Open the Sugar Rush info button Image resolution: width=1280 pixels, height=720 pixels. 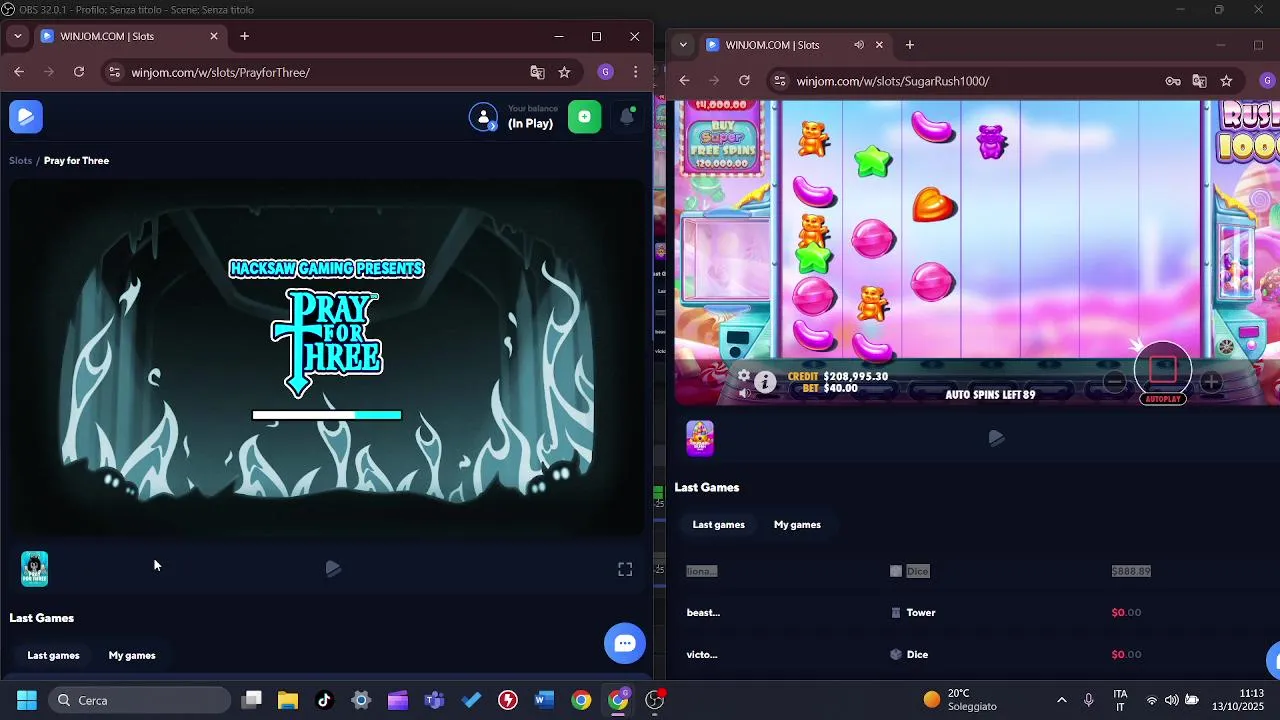(765, 381)
